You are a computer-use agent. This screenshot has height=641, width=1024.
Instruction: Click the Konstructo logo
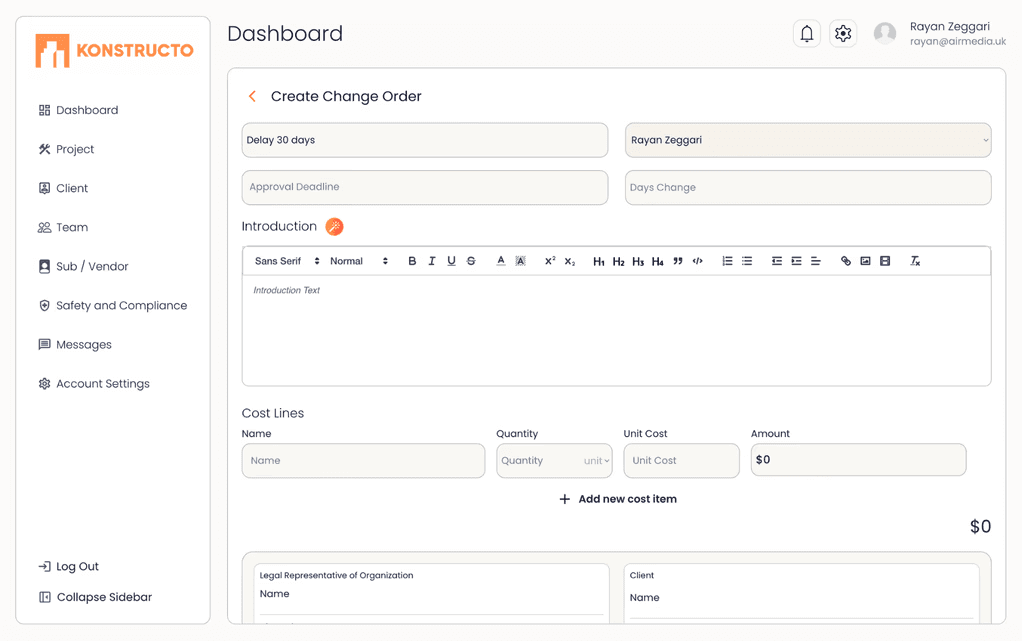pyautogui.click(x=114, y=51)
